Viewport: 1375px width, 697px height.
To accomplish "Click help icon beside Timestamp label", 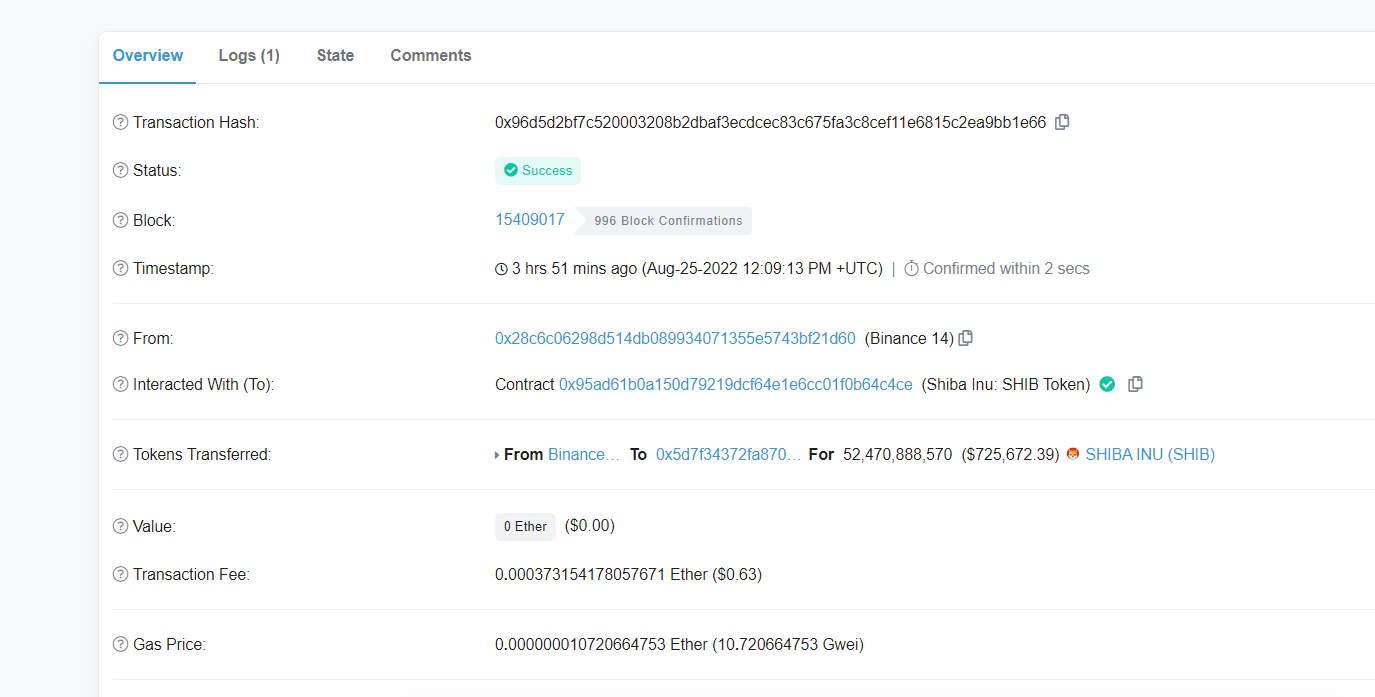I will coord(121,269).
